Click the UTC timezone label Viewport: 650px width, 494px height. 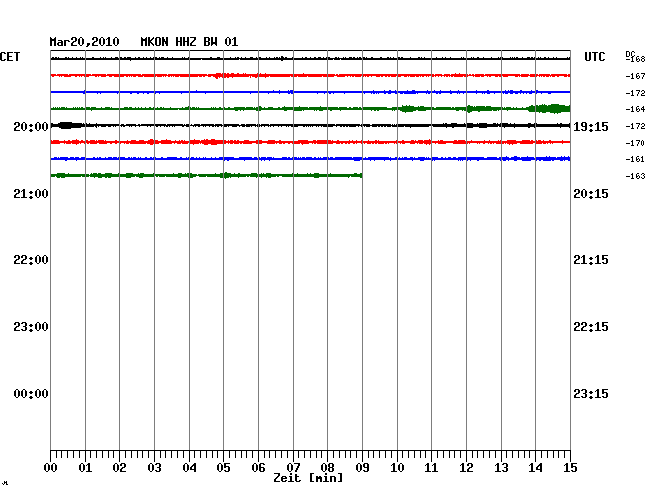(594, 57)
